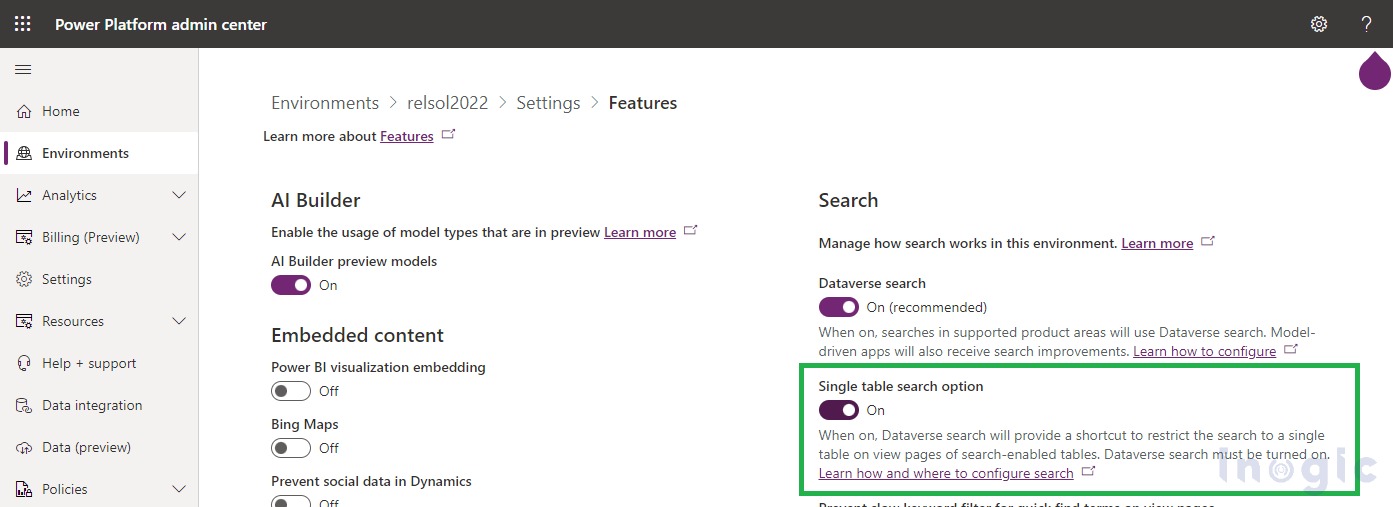This screenshot has height=507, width=1393.
Task: Click the Analytics chart icon
Action: pyautogui.click(x=24, y=195)
